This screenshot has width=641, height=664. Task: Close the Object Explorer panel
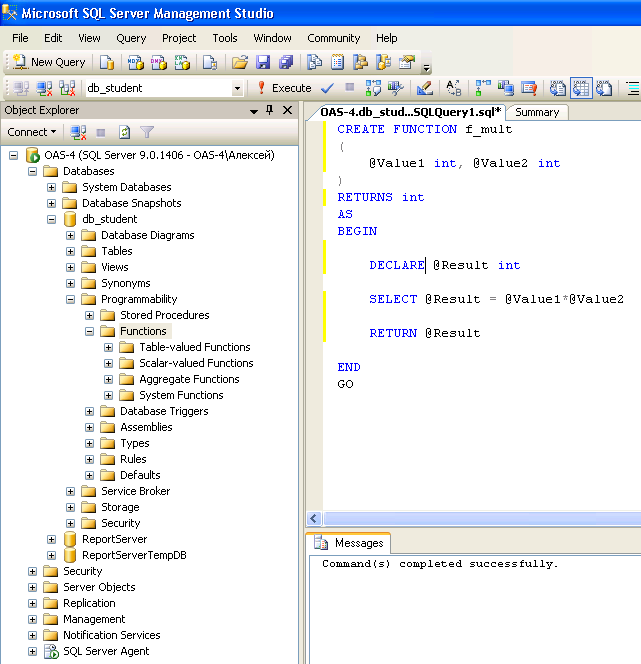pos(287,110)
